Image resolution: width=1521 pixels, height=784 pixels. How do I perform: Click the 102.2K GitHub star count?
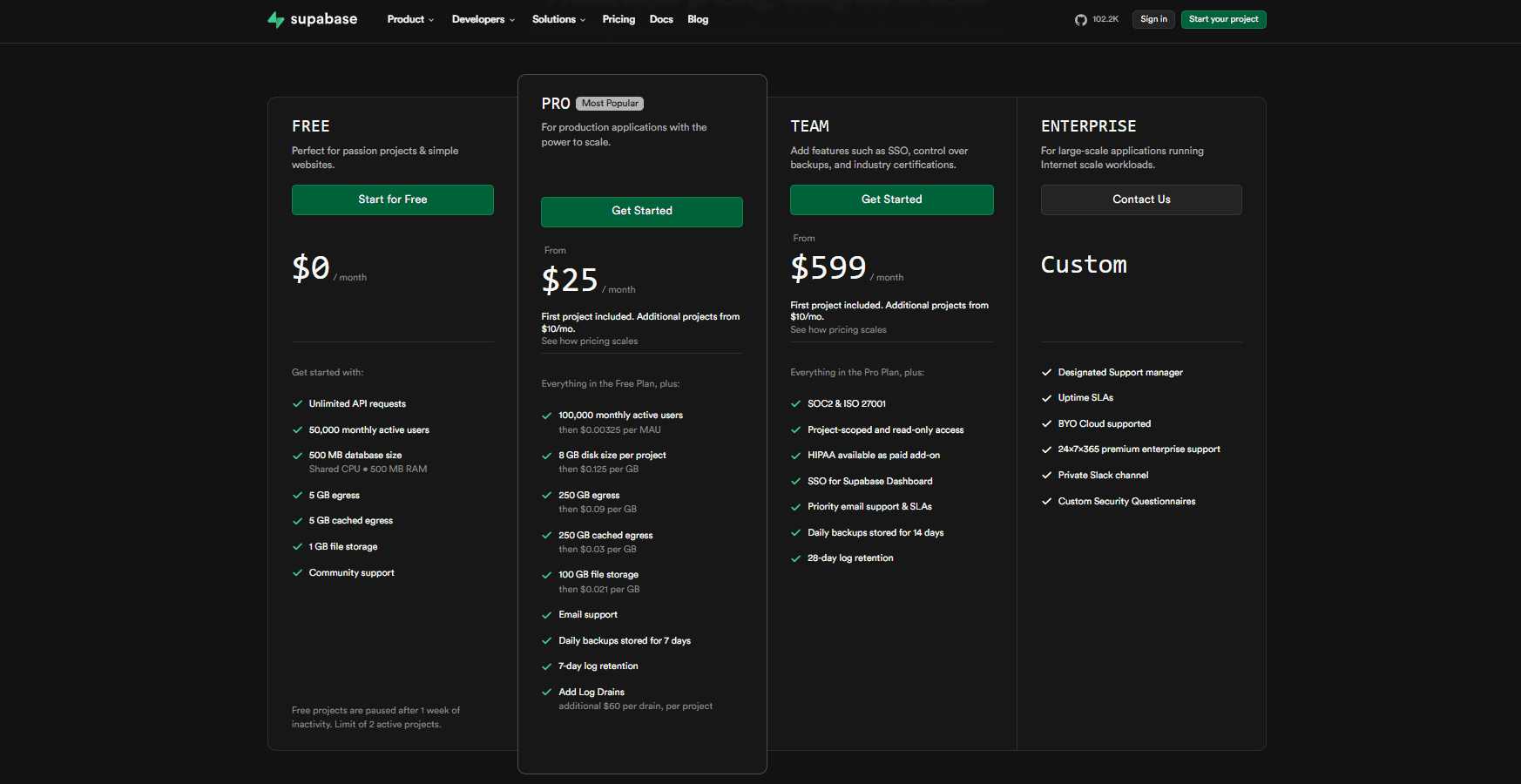click(x=1105, y=19)
